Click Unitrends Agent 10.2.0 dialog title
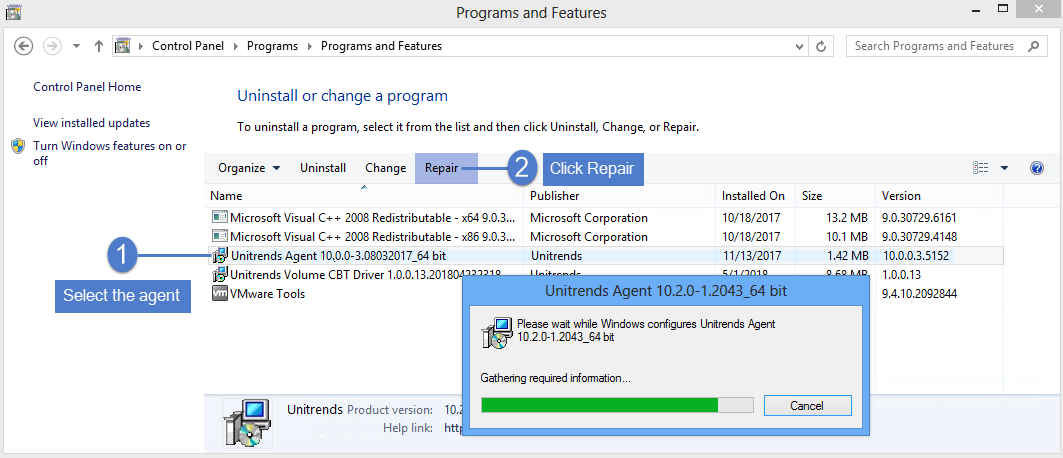The width and height of the screenshot is (1063, 458). coord(666,291)
